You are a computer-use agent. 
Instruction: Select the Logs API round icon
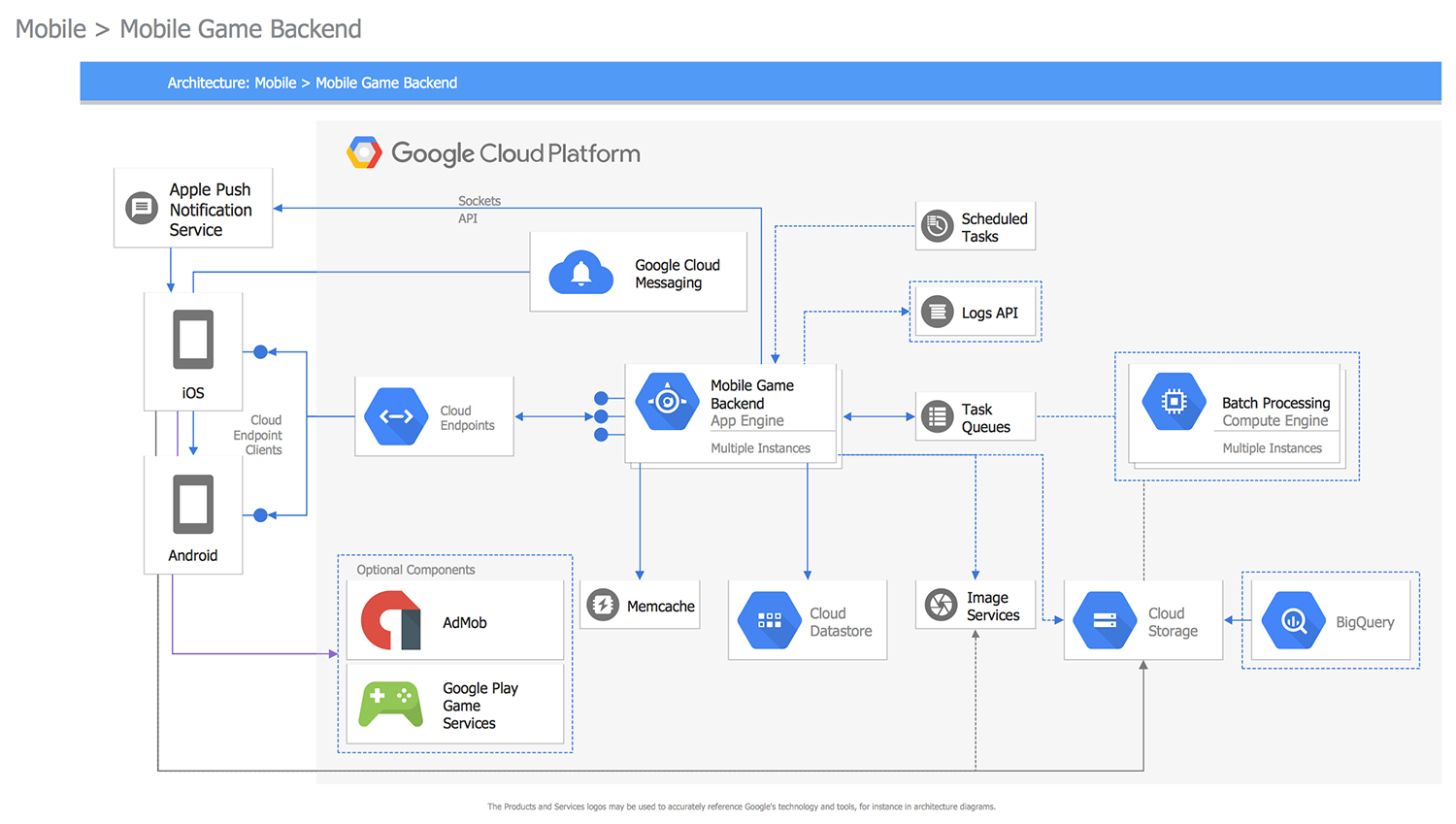click(x=938, y=312)
